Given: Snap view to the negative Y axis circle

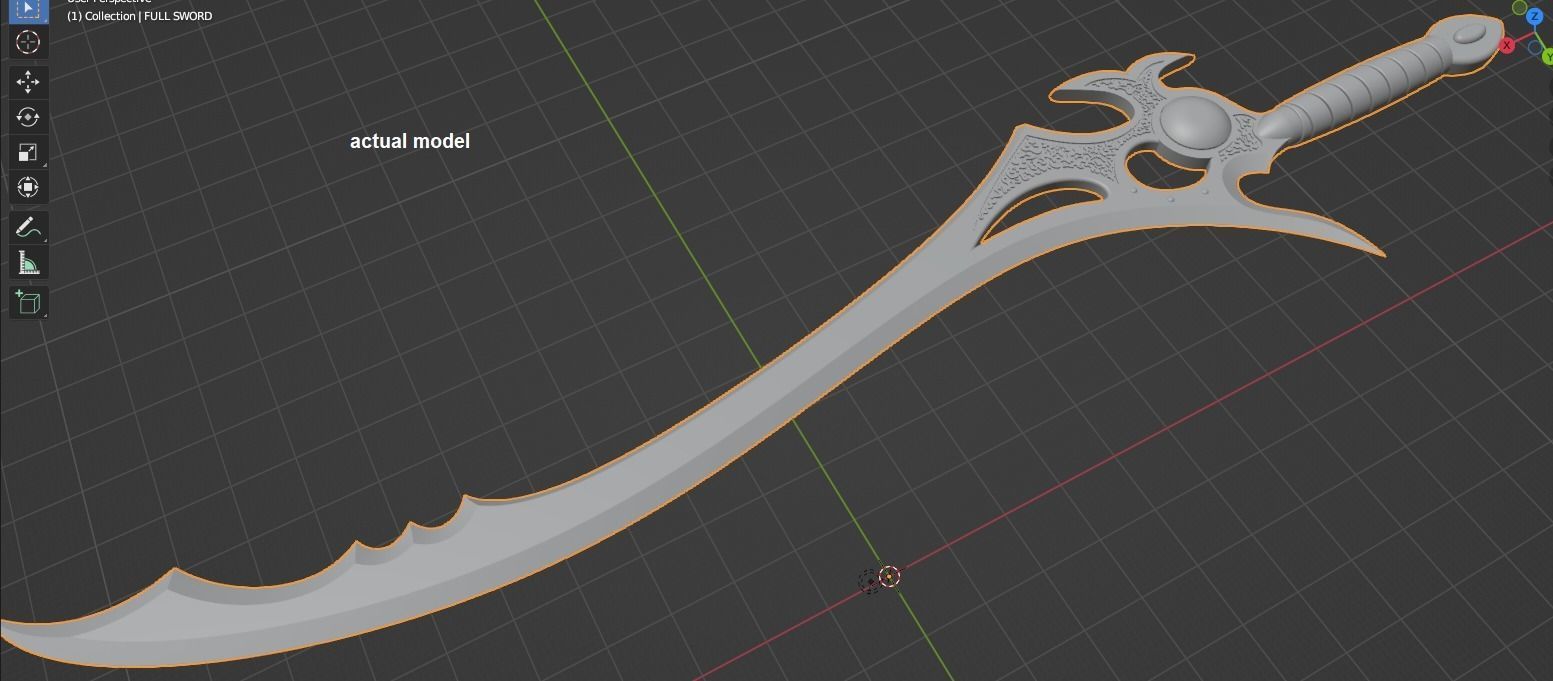Looking at the screenshot, I should pos(1519,8).
